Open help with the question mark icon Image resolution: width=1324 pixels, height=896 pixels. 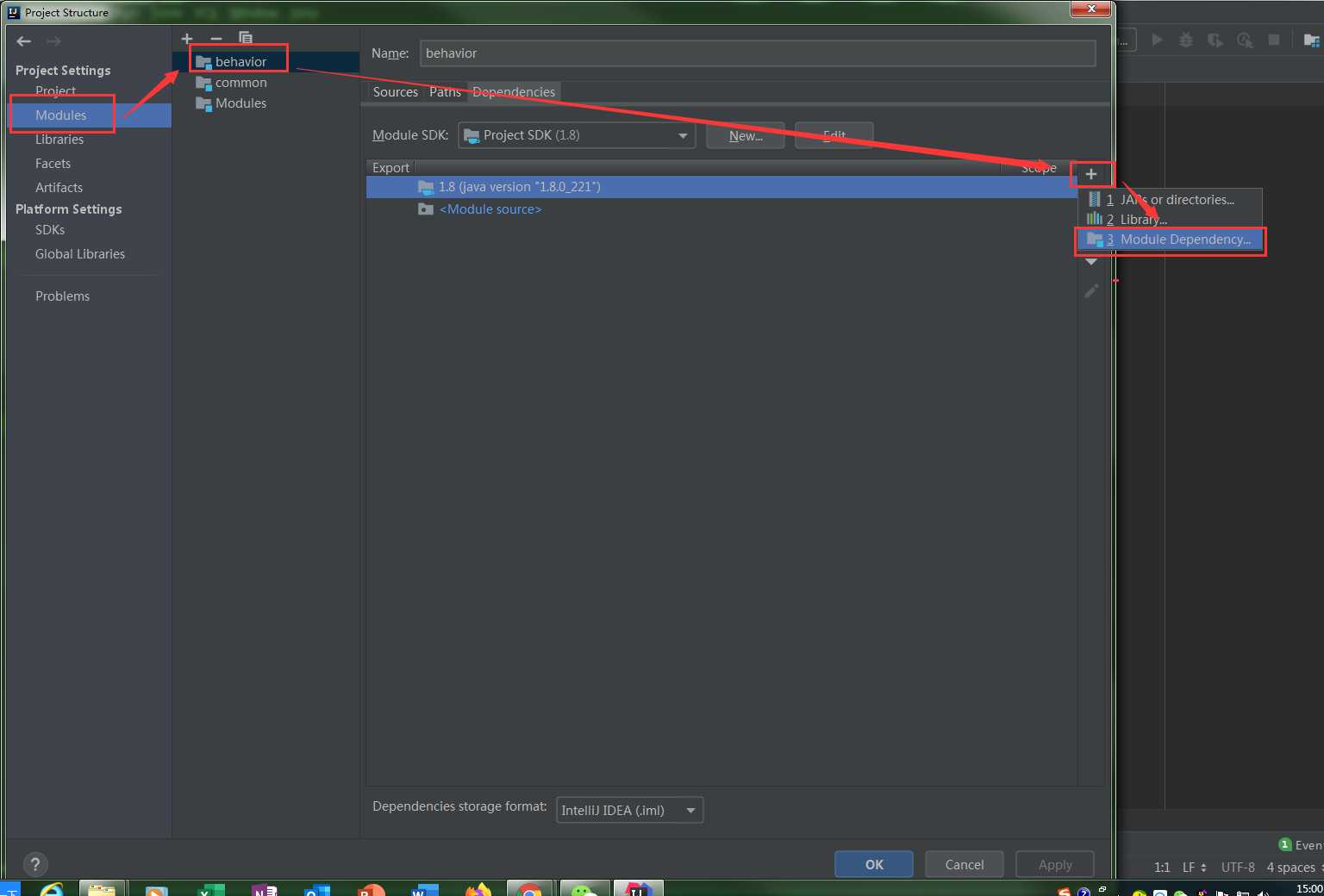(x=34, y=864)
